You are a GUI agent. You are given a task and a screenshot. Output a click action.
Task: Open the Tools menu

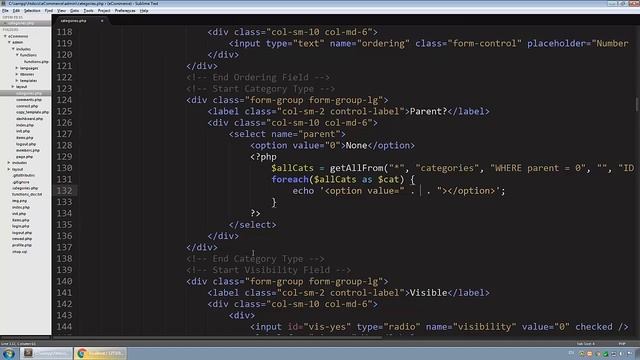[88, 11]
